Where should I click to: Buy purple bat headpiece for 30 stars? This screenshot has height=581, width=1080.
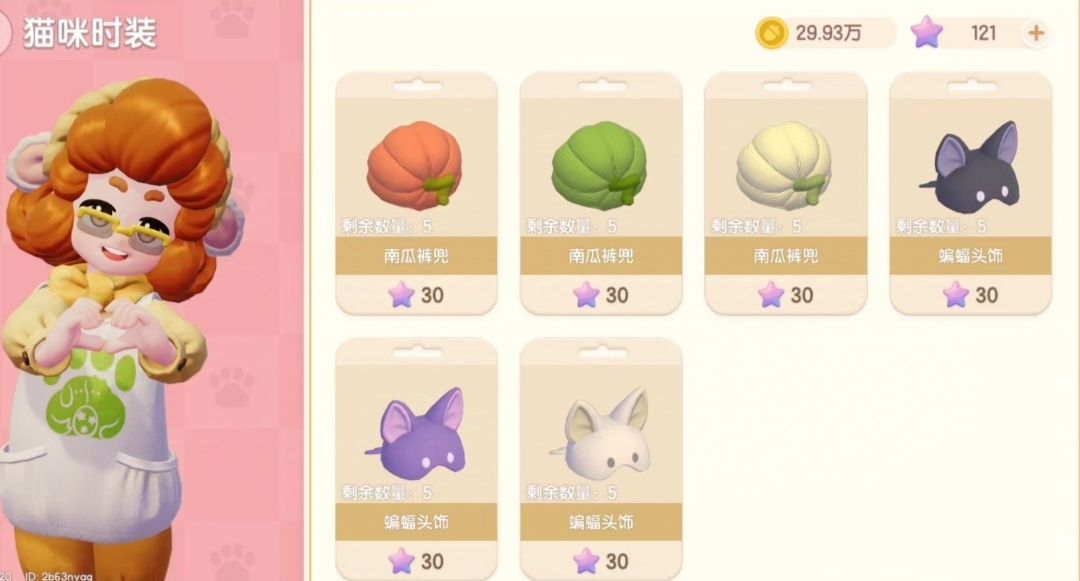click(x=416, y=561)
